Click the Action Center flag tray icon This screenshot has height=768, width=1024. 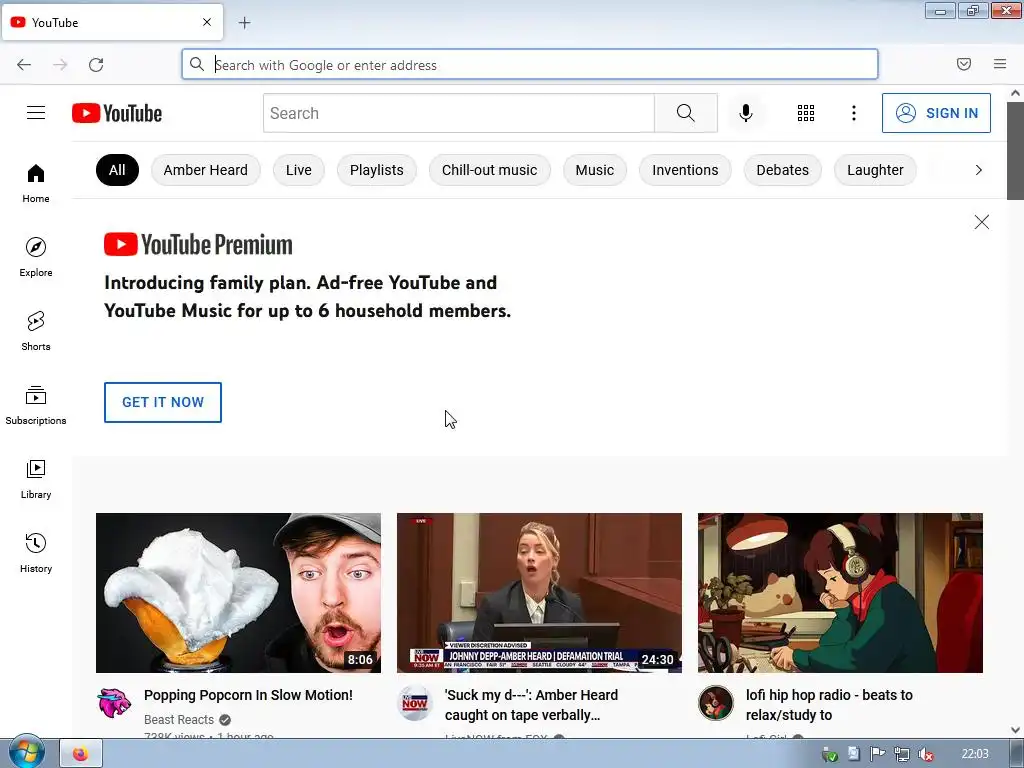tap(878, 754)
